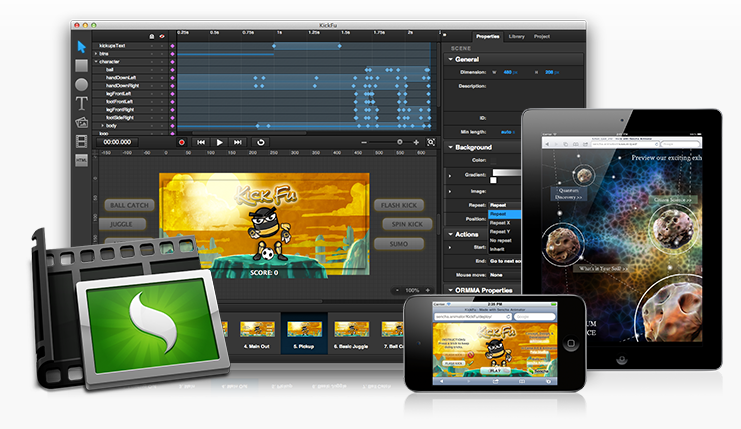Click the magenta keyframe diamond on body row
741x429 pixels.
click(x=172, y=126)
